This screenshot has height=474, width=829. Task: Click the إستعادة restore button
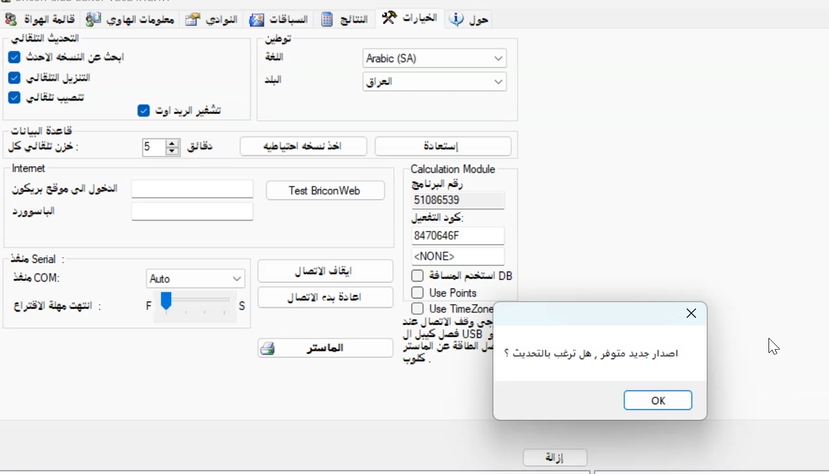coord(442,146)
